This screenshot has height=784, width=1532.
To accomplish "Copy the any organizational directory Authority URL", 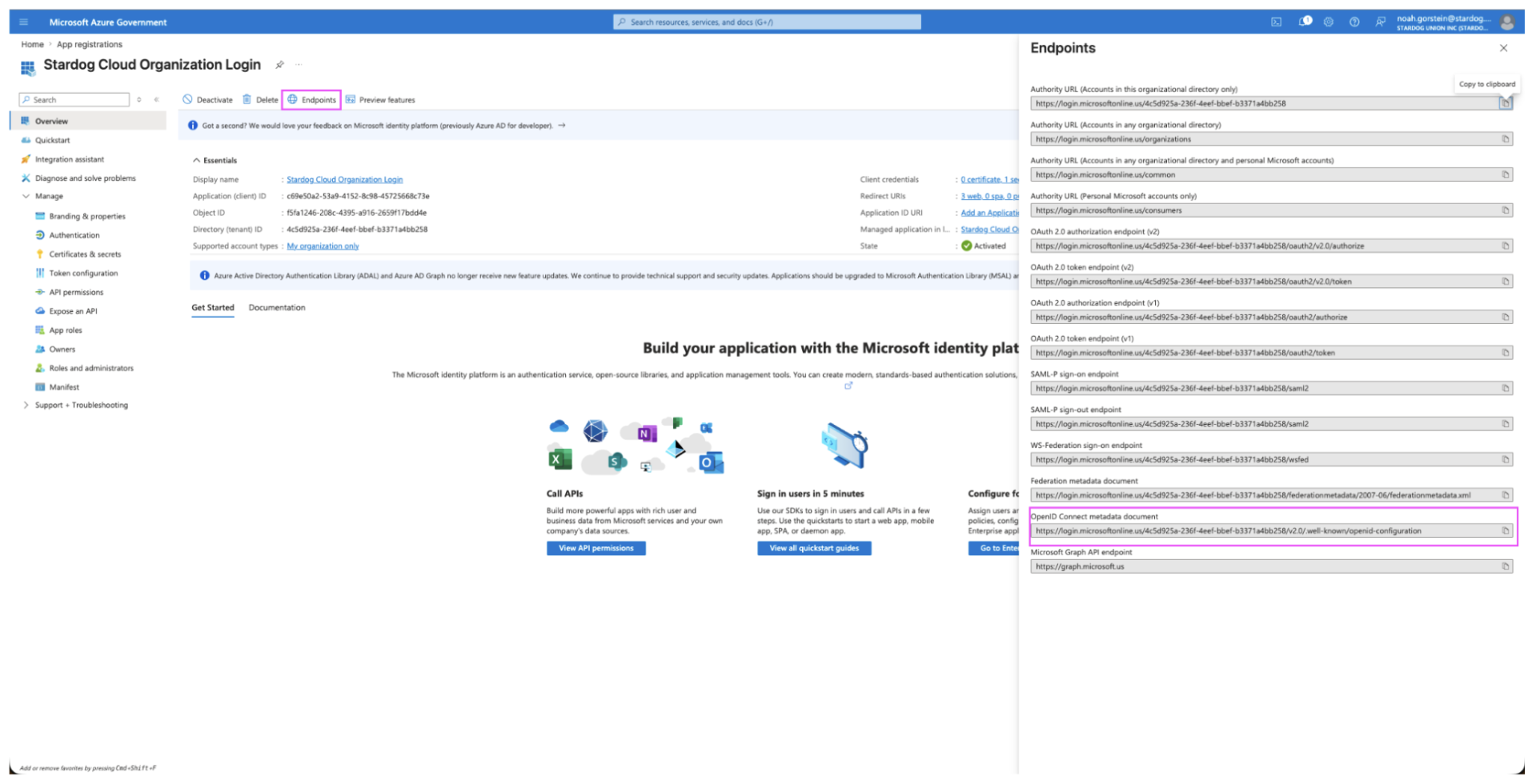I will point(1505,139).
